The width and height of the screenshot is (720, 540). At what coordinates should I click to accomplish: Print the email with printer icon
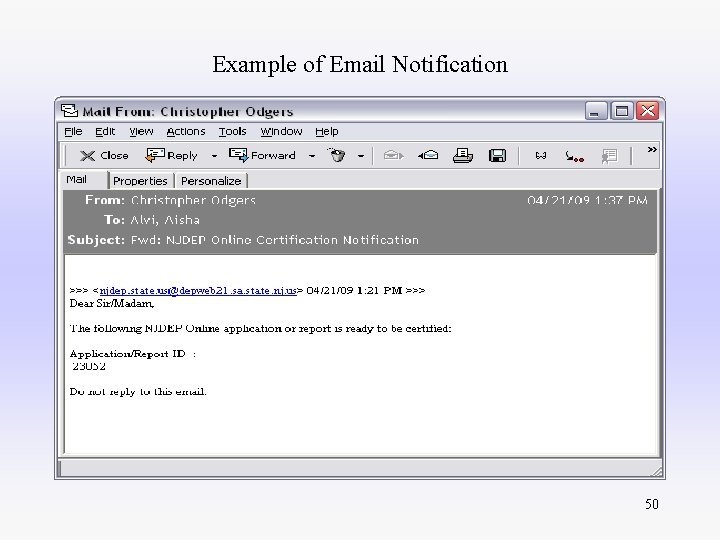463,156
